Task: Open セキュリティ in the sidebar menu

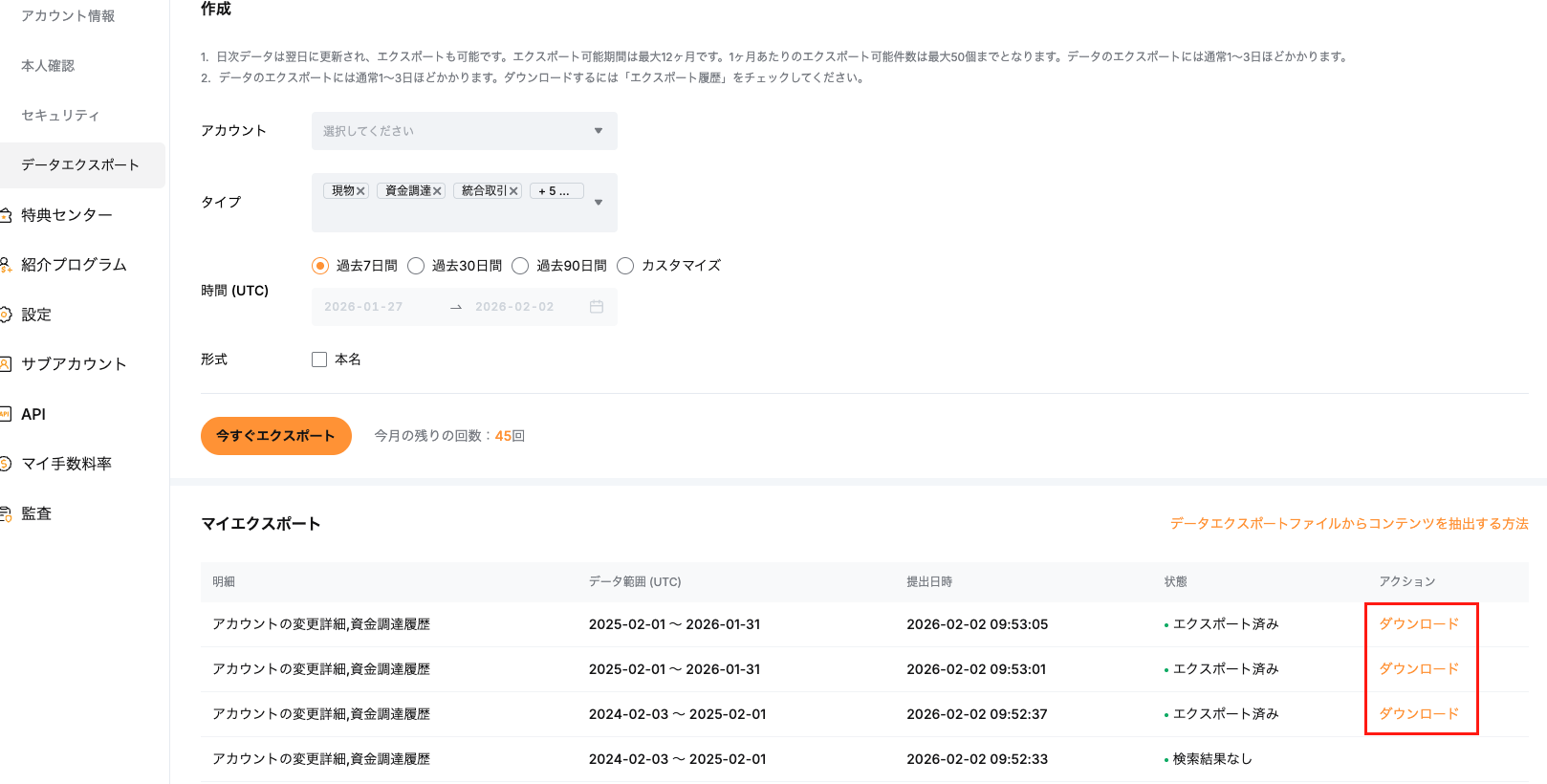Action: pyautogui.click(x=60, y=116)
